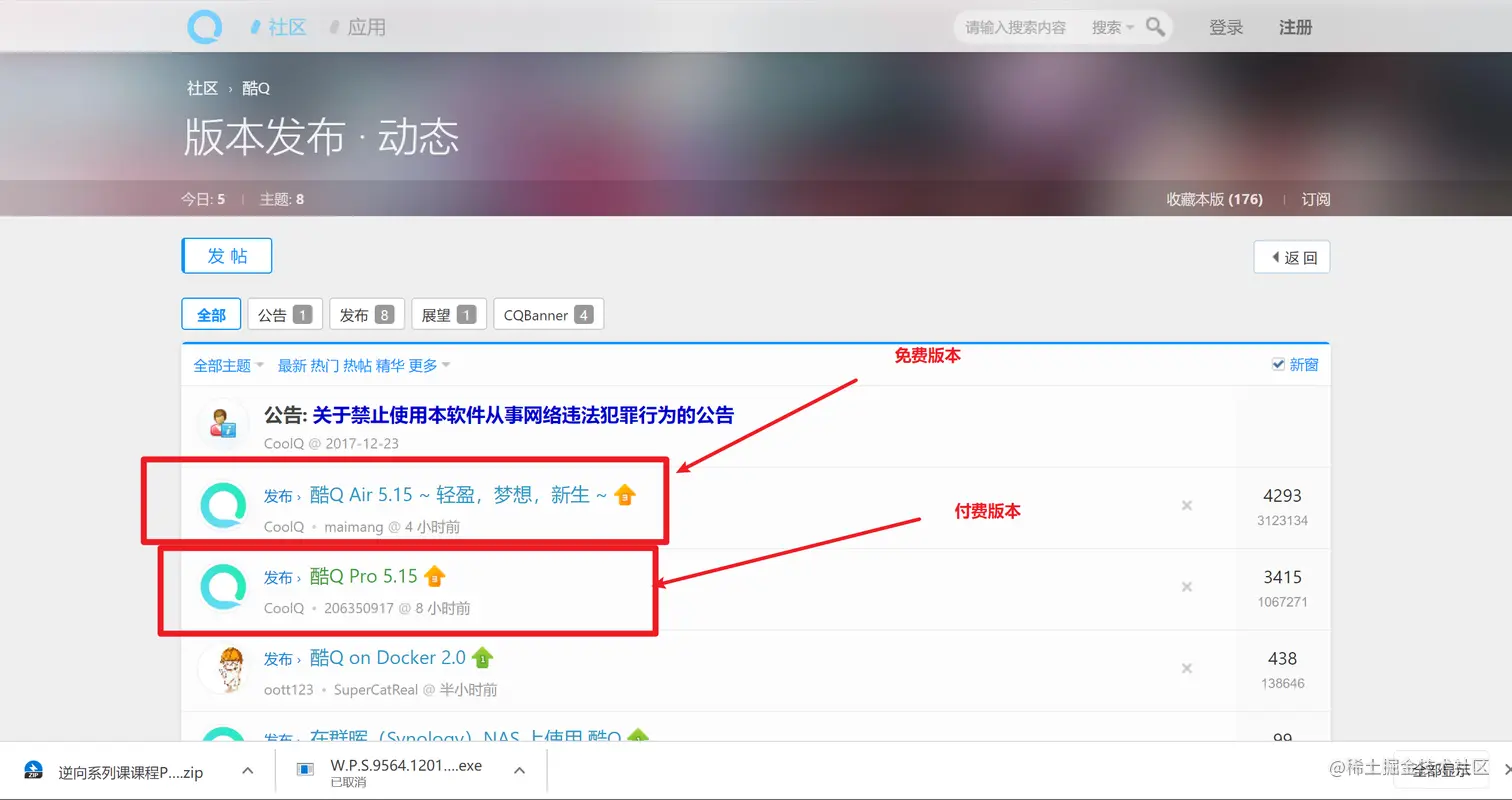The image size is (1512, 800).
Task: Click the W.P.S exe download item
Action: (406, 766)
